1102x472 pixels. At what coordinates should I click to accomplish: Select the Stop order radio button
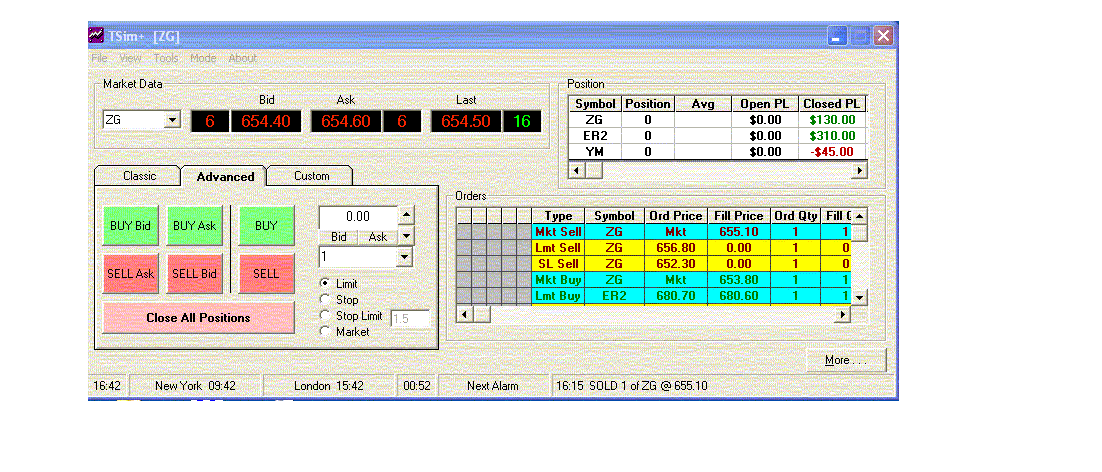pyautogui.click(x=325, y=300)
